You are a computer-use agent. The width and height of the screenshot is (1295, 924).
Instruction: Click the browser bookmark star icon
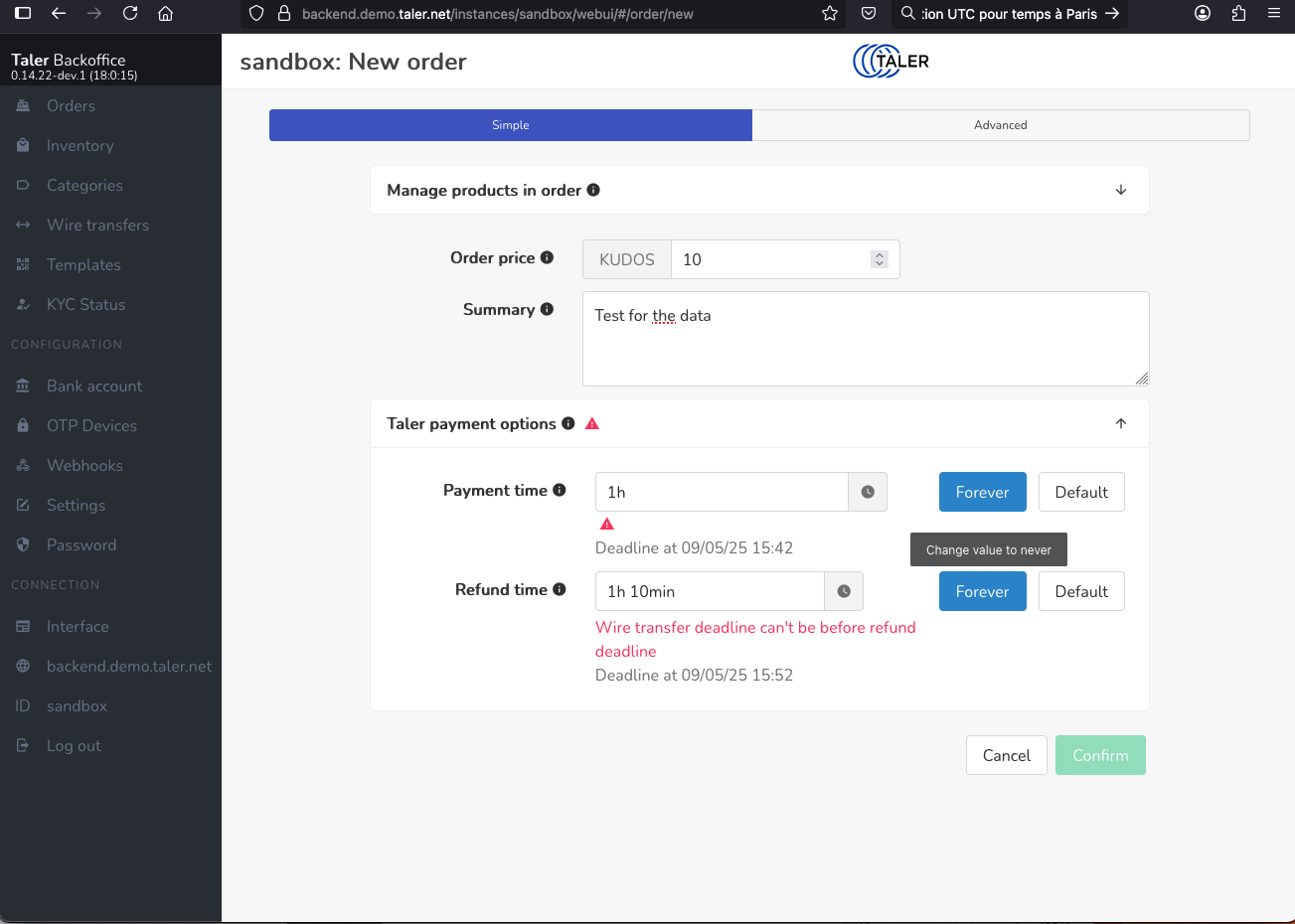pos(830,14)
